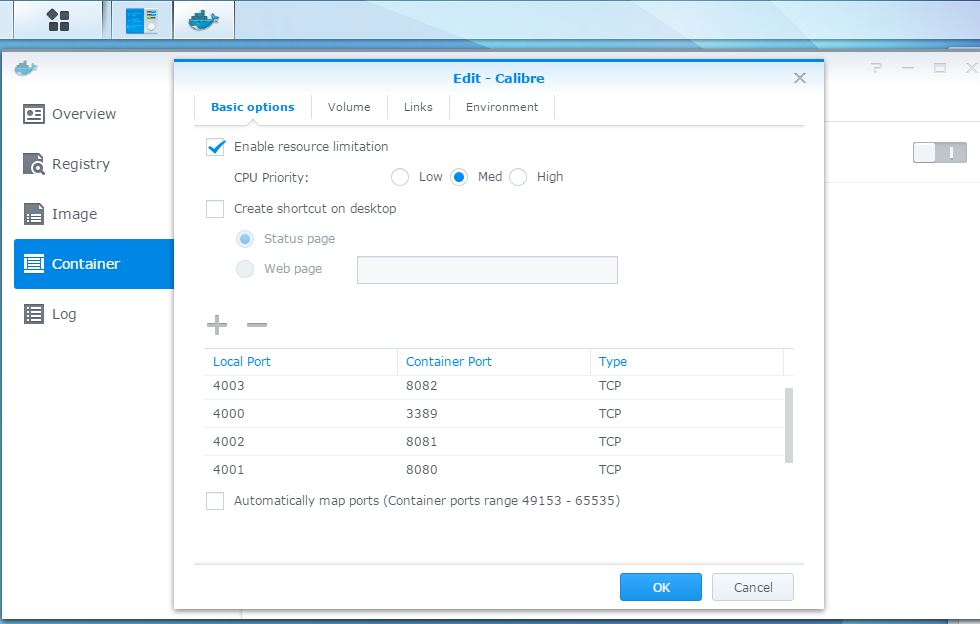Viewport: 980px width, 624px height.
Task: Select the Docker whale taskbar icon
Action: click(x=204, y=20)
